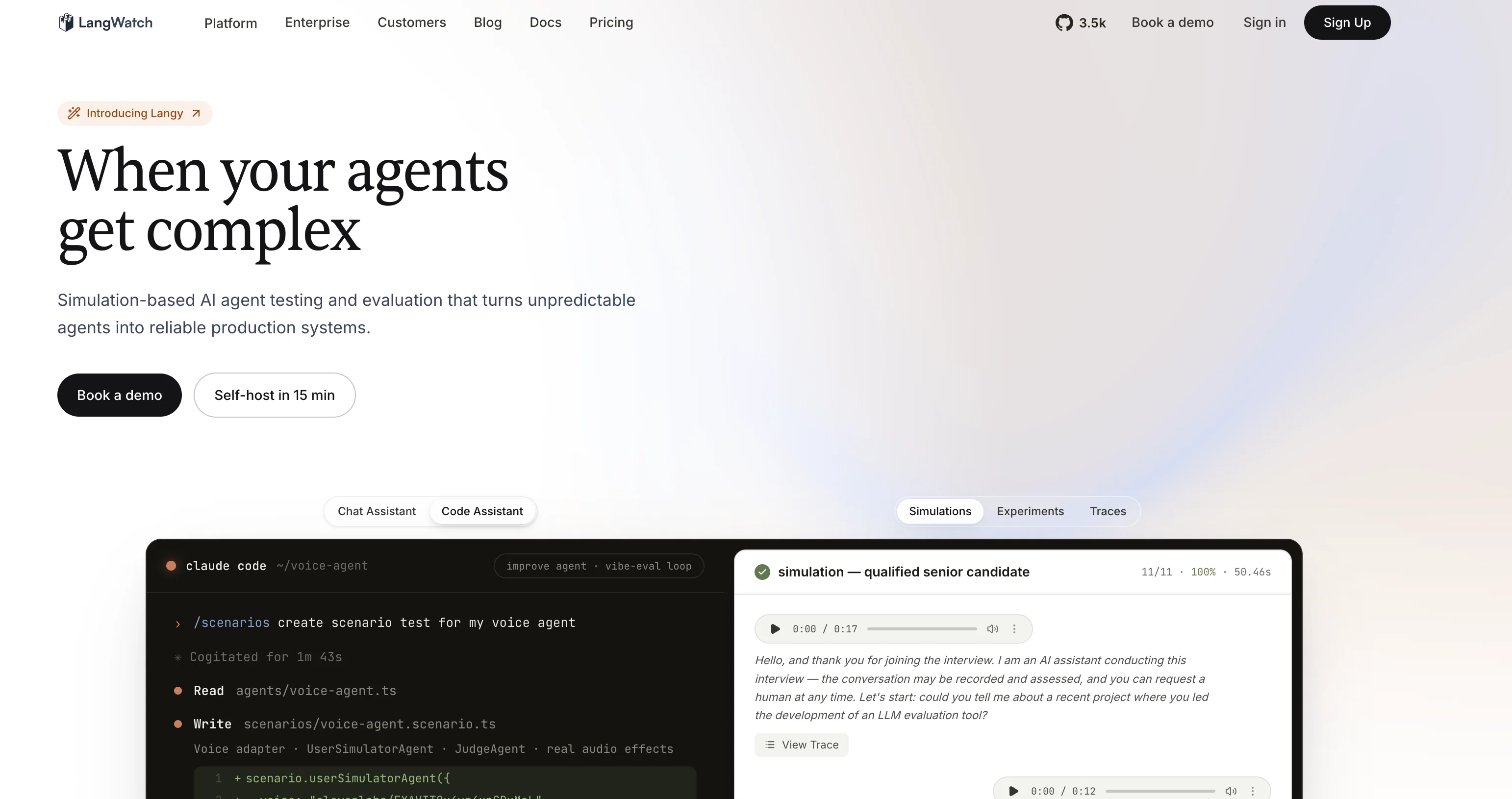Viewport: 1512px width, 799px height.
Task: Click Book a demo in header
Action: tap(1172, 22)
